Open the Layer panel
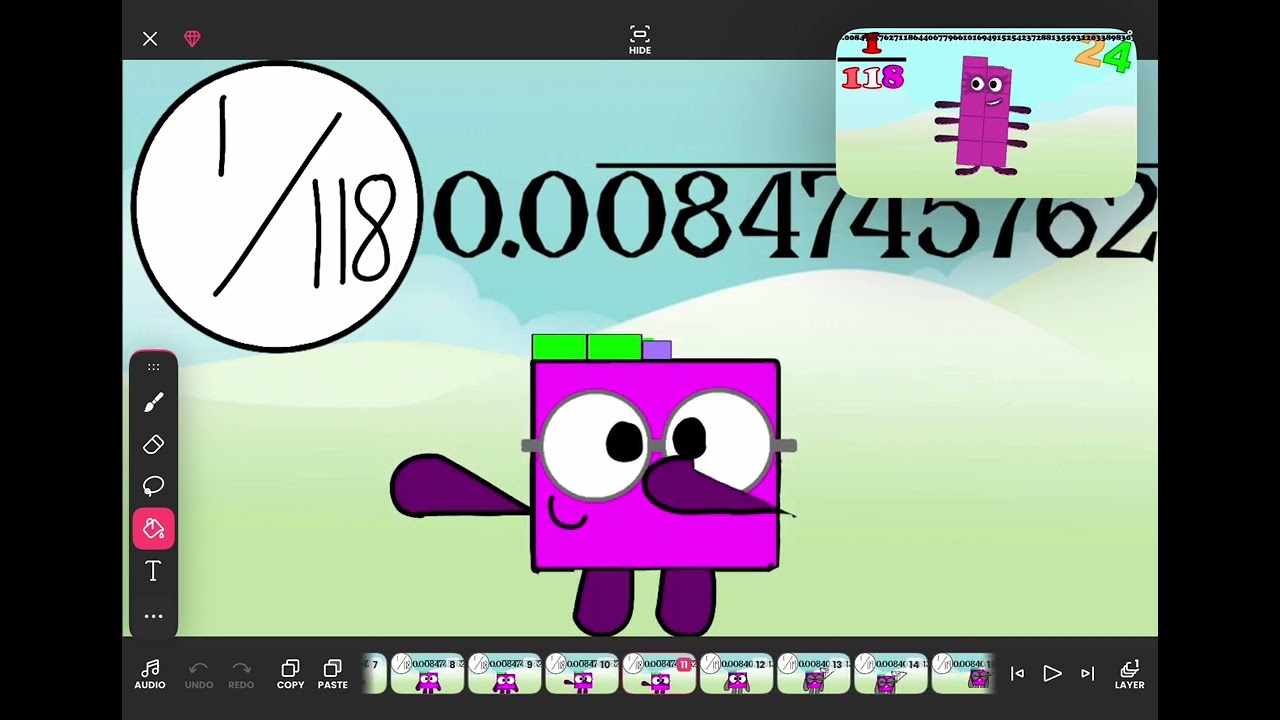This screenshot has width=1280, height=720. (x=1129, y=675)
